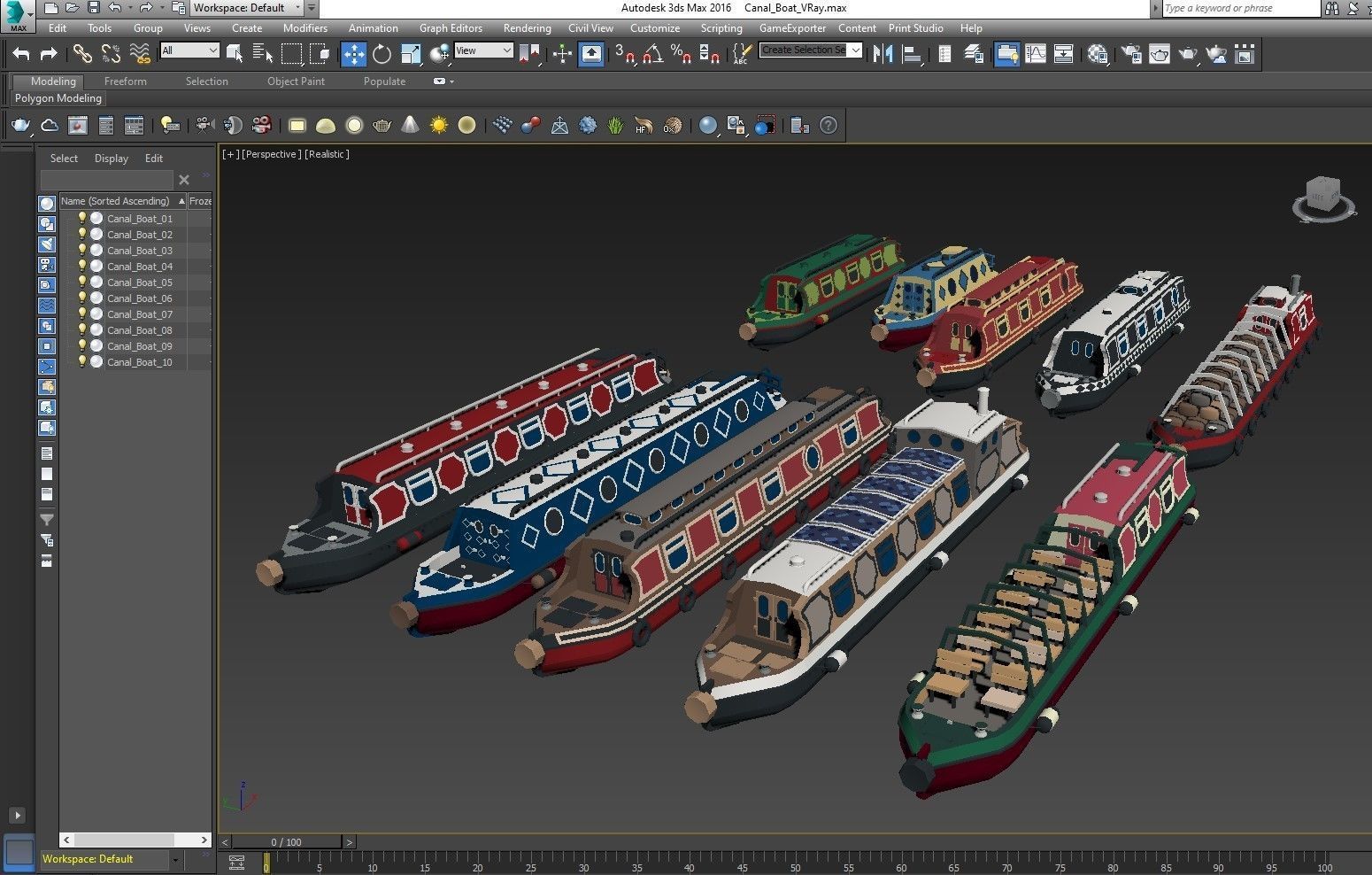1372x875 pixels.
Task: Activate the Select and Rotate tool
Action: click(x=382, y=54)
